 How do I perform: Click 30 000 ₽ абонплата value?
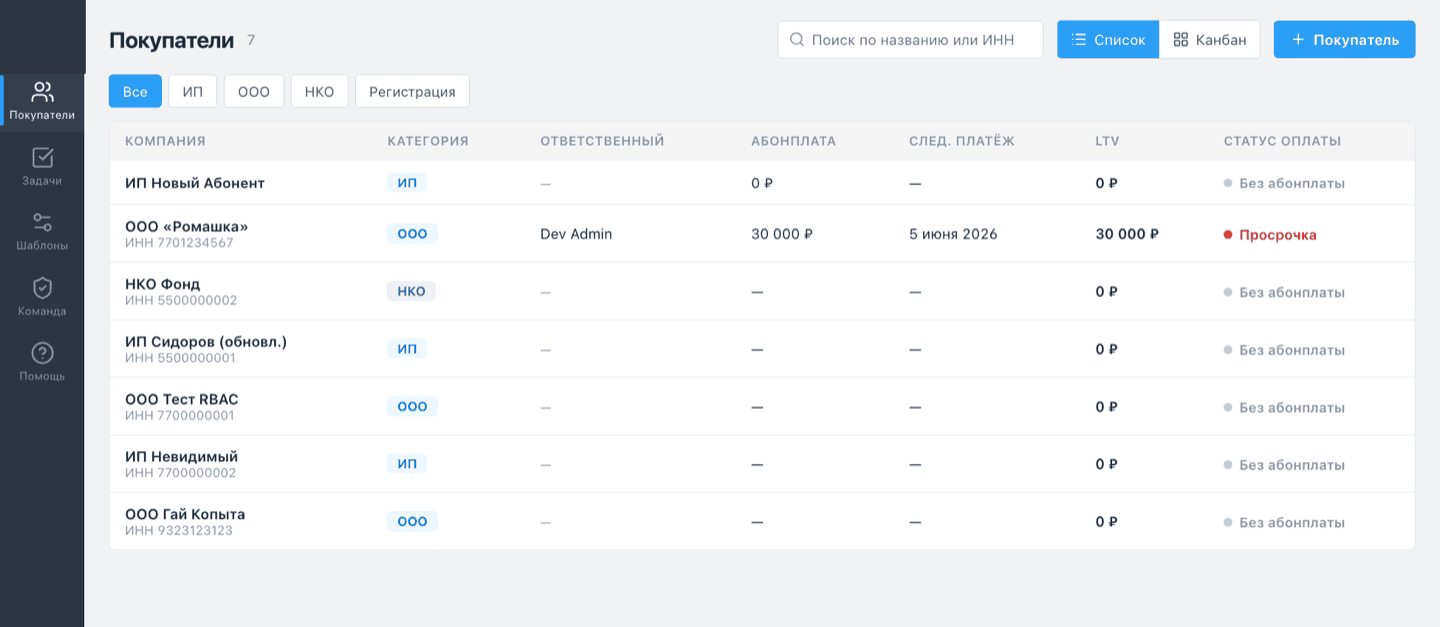point(782,234)
